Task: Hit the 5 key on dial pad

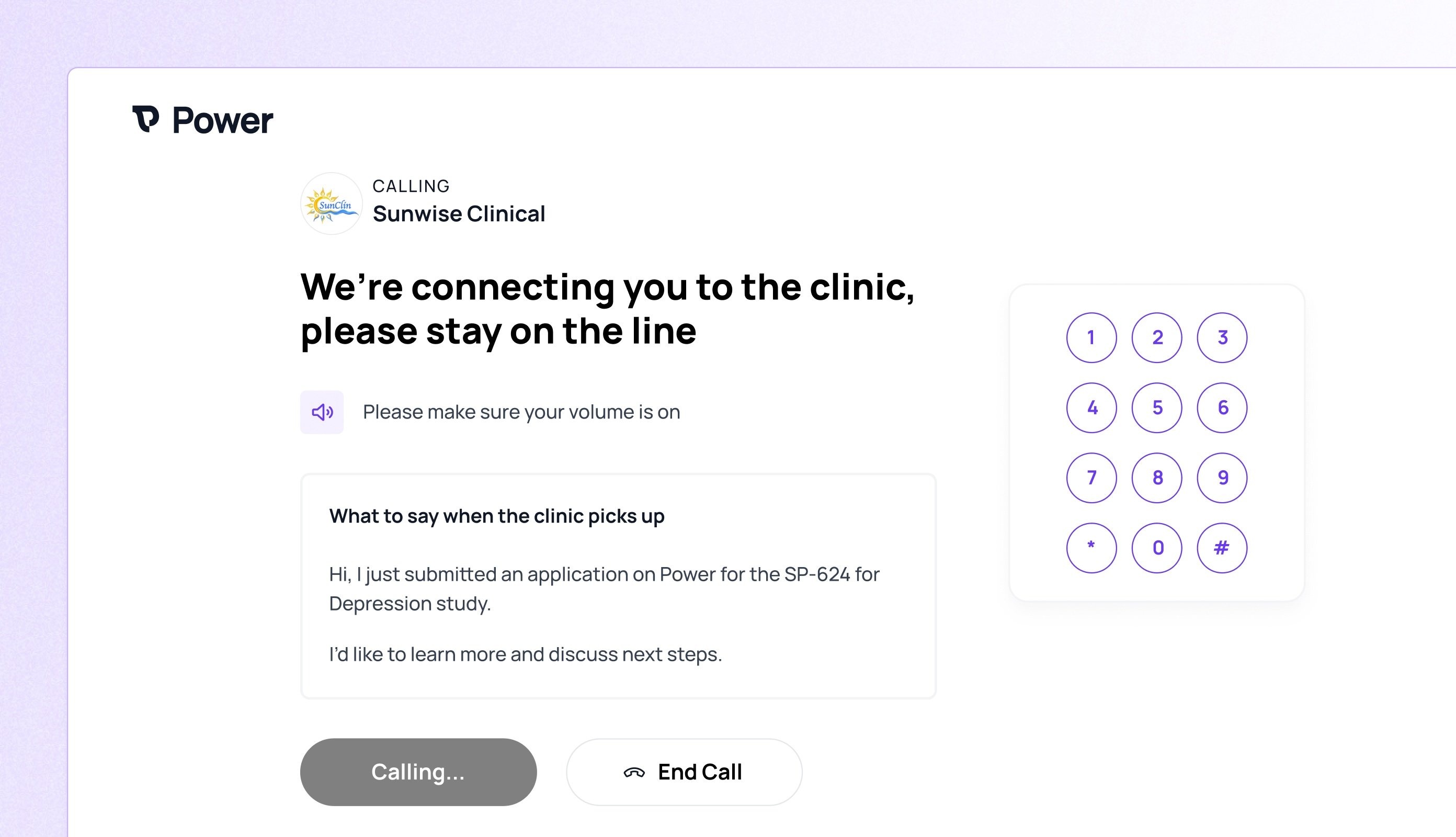Action: pos(1157,408)
